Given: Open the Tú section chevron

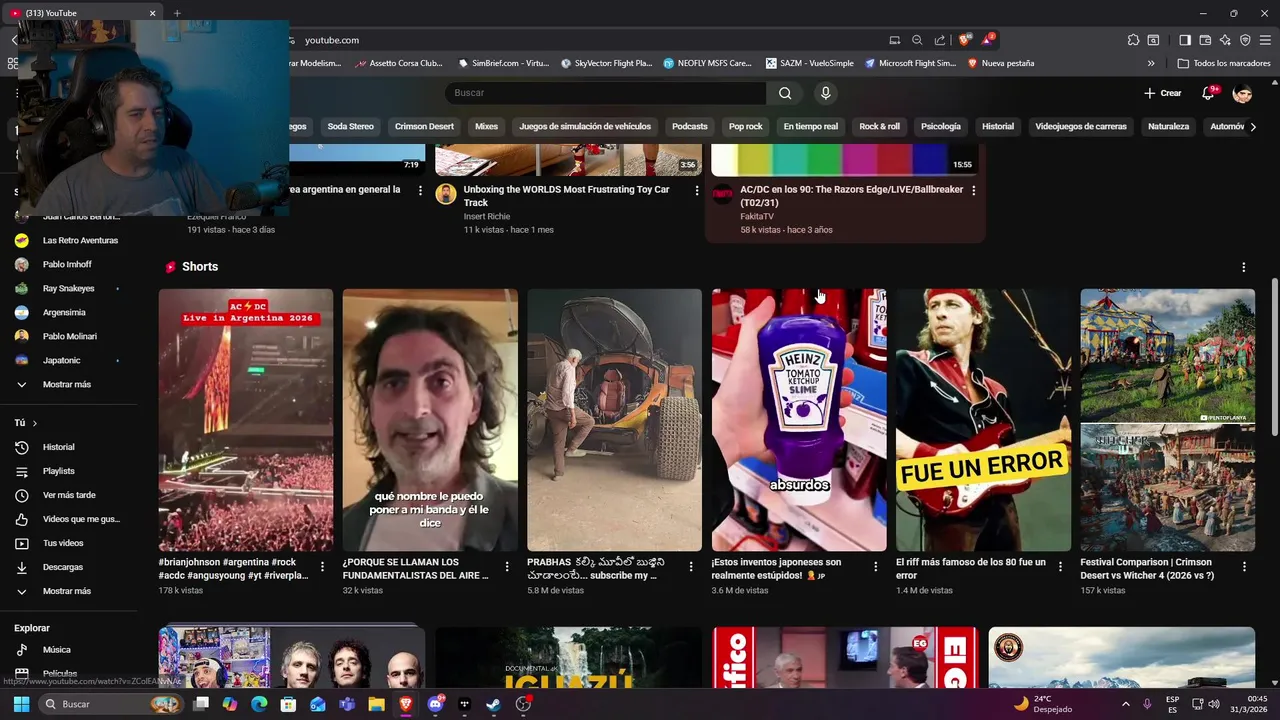Looking at the screenshot, I should [x=34, y=423].
